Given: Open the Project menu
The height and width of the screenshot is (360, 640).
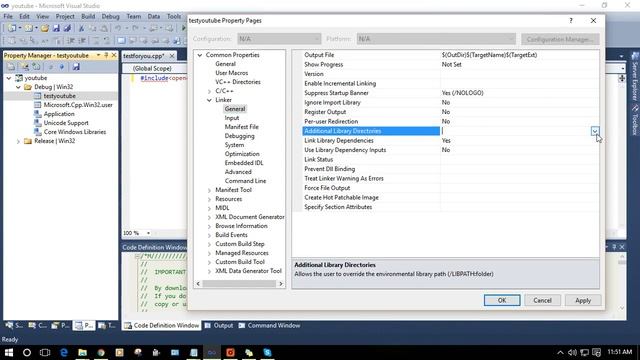Looking at the screenshot, I should pyautogui.click(x=65, y=16).
